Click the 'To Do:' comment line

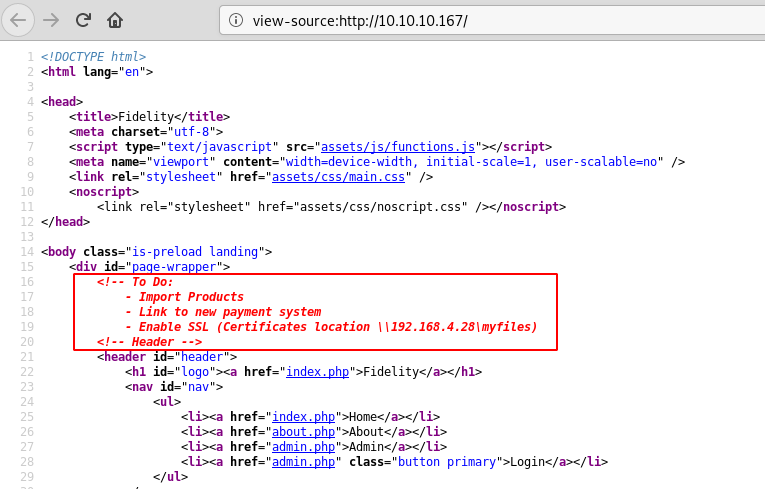point(135,282)
